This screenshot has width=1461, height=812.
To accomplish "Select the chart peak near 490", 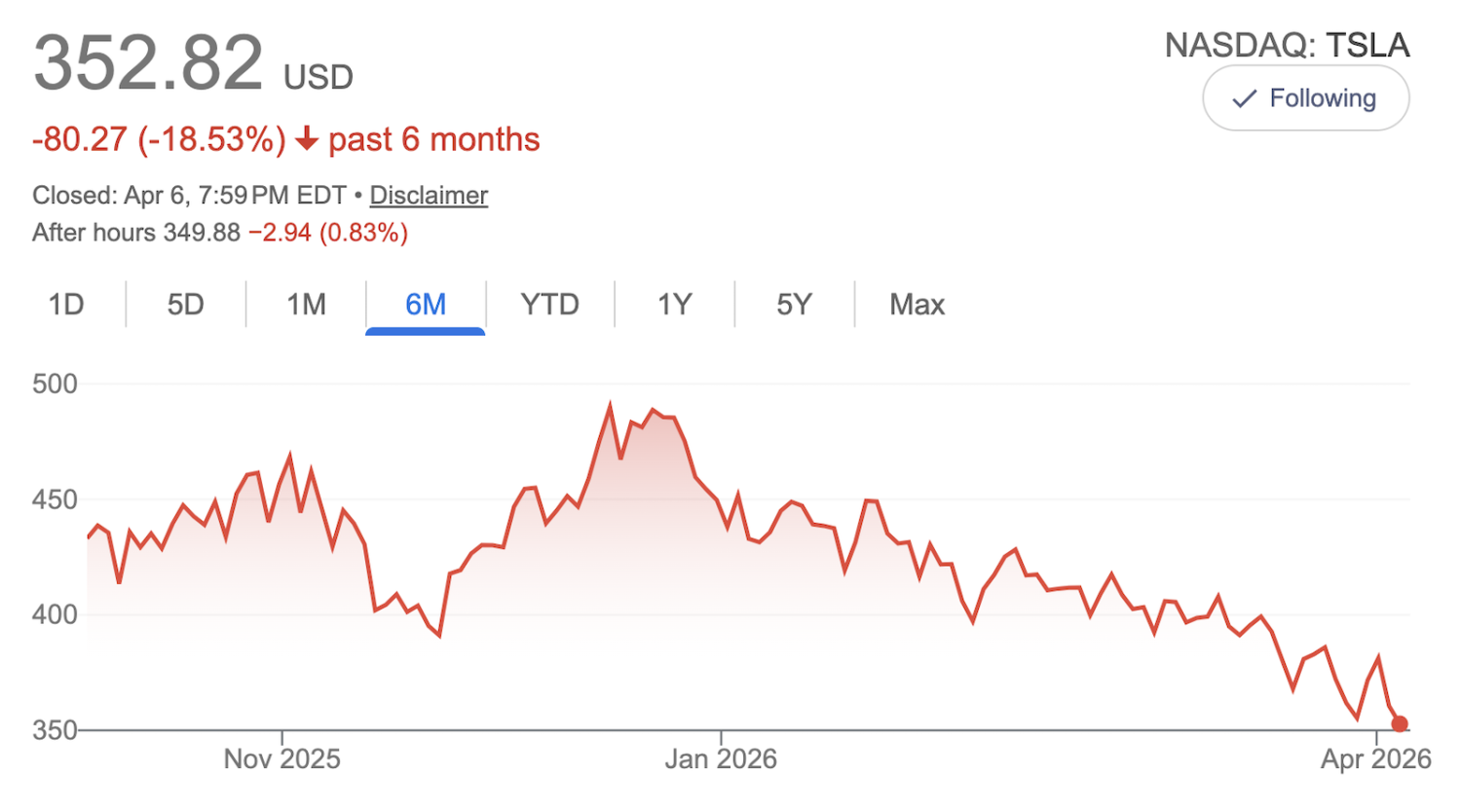I will coord(612,401).
